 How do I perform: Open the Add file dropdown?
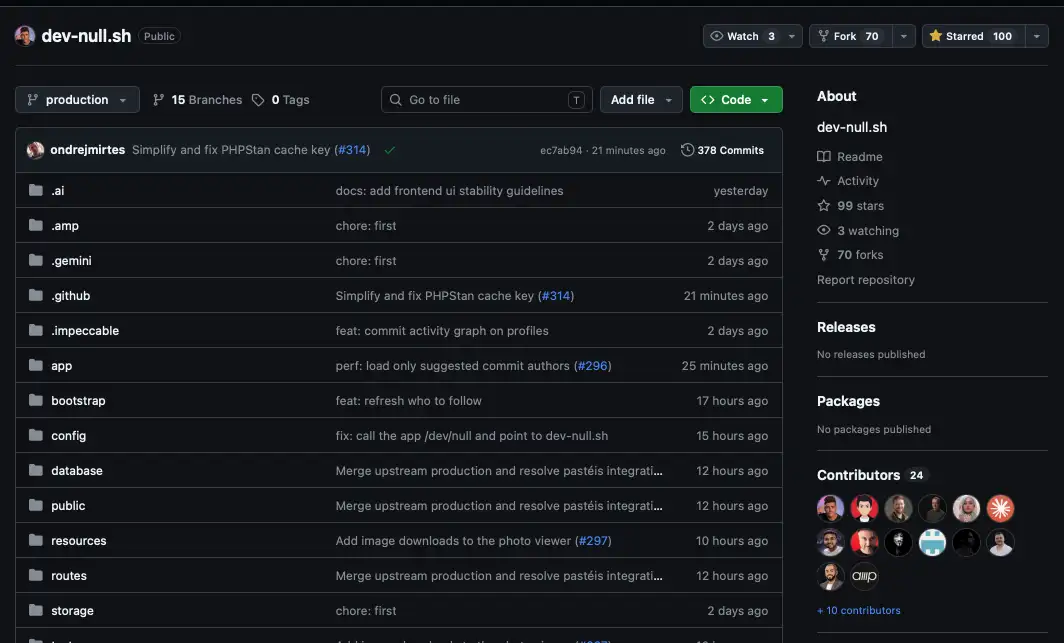pos(641,100)
